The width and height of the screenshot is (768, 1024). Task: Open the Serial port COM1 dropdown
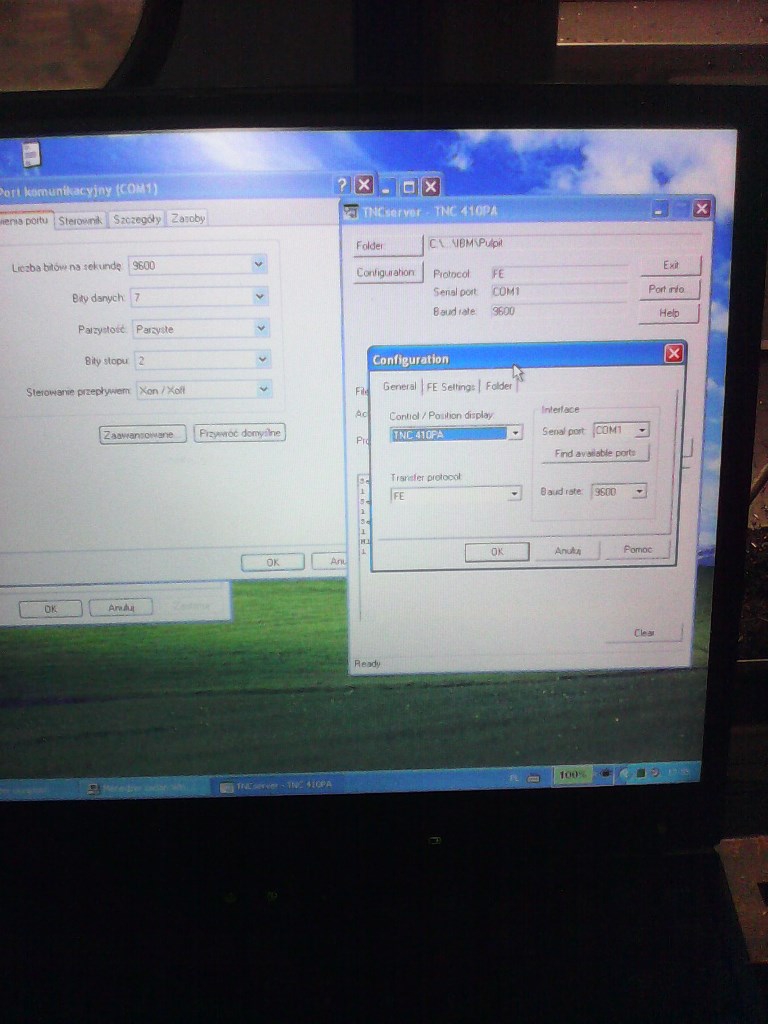point(621,430)
